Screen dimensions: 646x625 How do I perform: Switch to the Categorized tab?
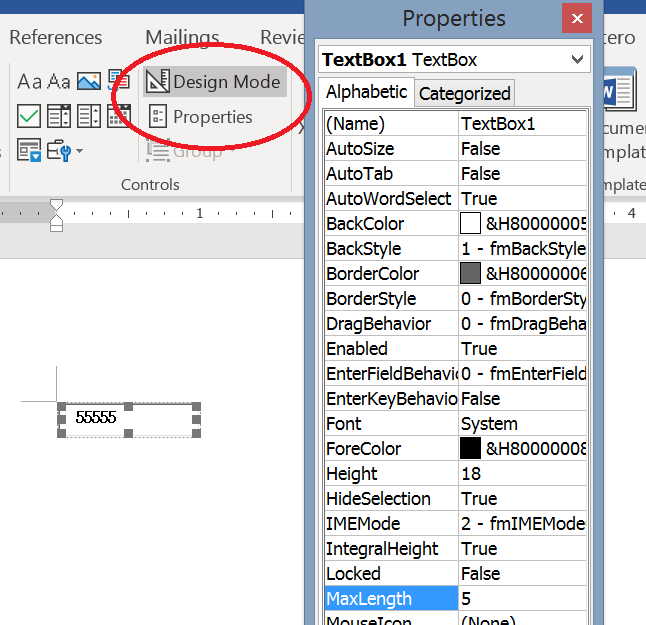coord(464,94)
